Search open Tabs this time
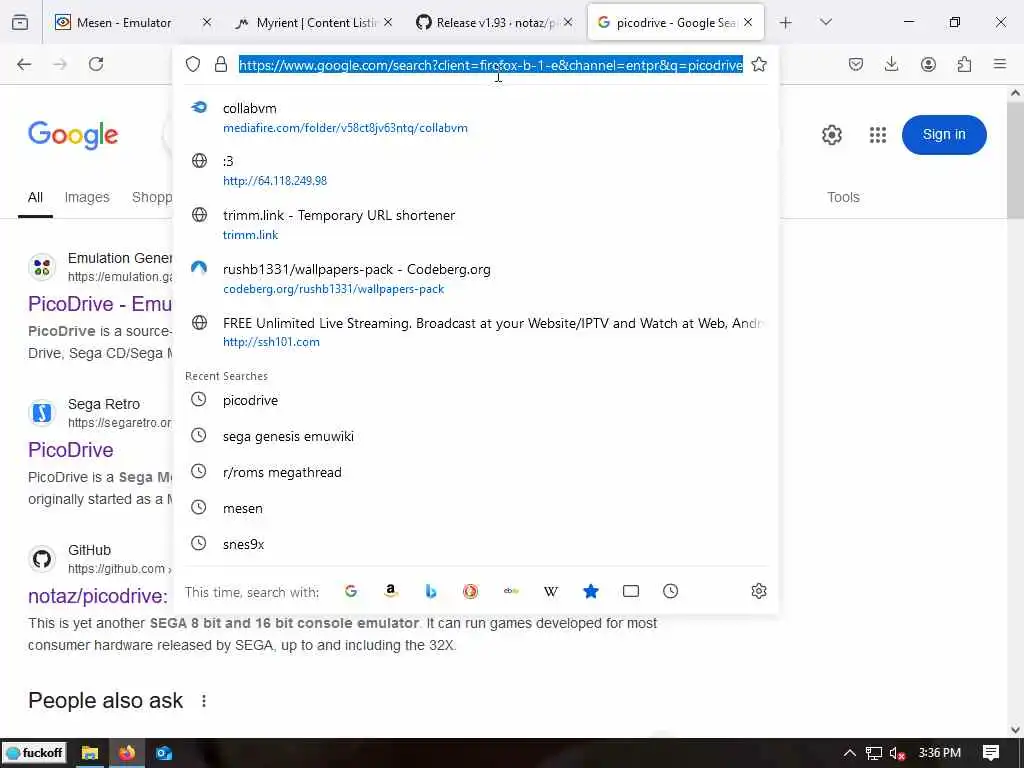Image resolution: width=1024 pixels, height=768 pixels. click(x=631, y=591)
